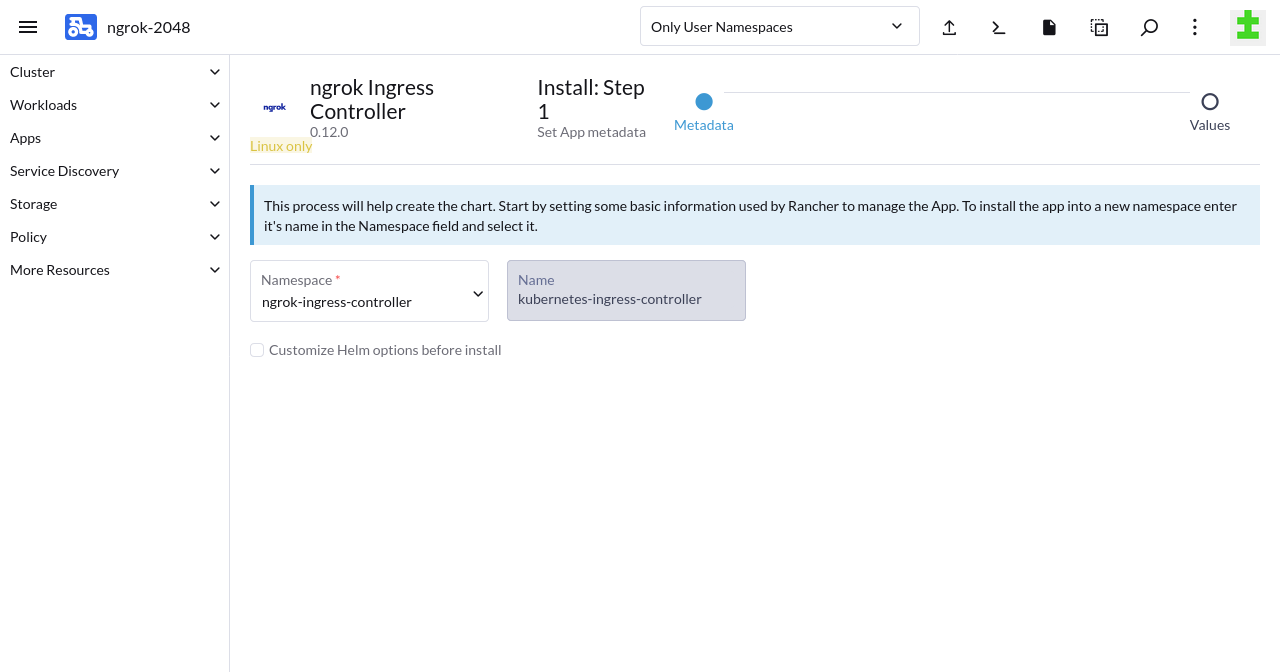Expand the Storage sidebar section

click(115, 204)
